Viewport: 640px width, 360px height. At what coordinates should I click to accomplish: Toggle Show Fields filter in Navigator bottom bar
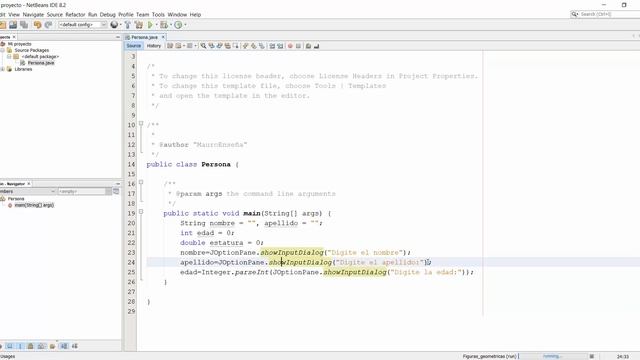click(x=9, y=346)
